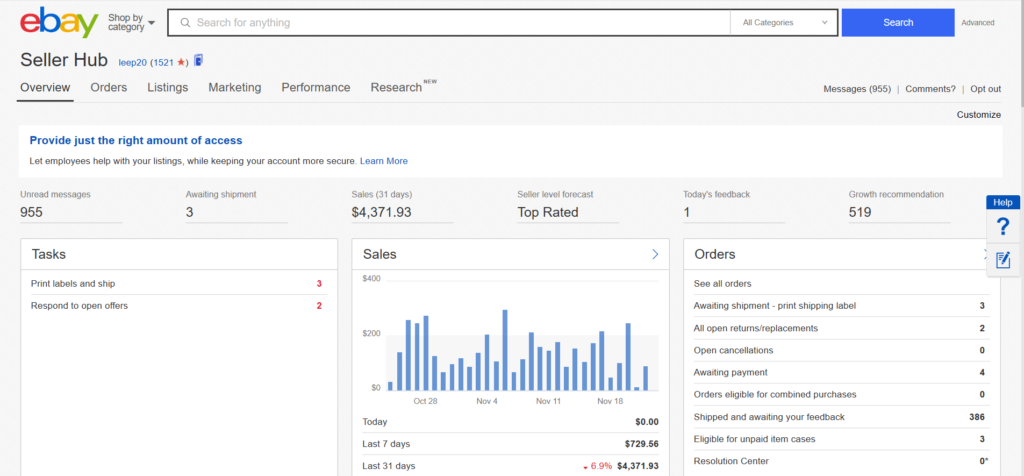This screenshot has height=476, width=1024.
Task: Click Last 31 days sales row
Action: point(510,466)
